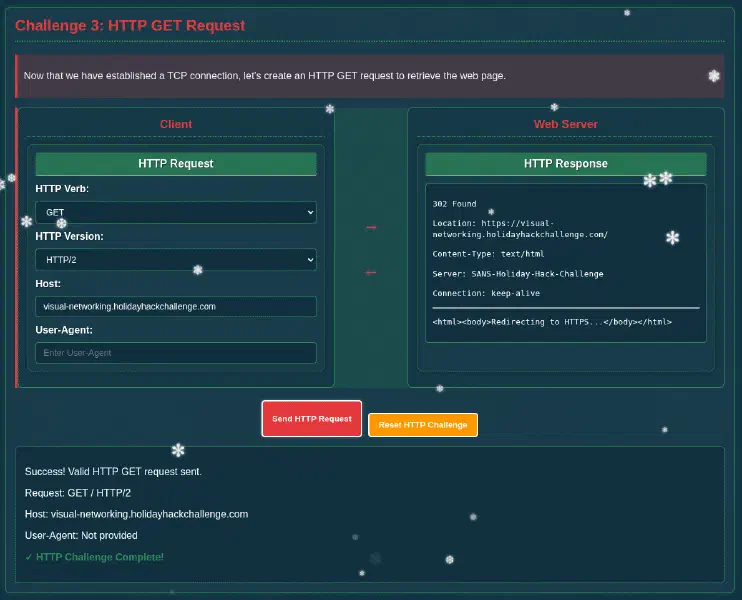
Task: Click the 'HTTP Version:' label
Action: (69, 236)
